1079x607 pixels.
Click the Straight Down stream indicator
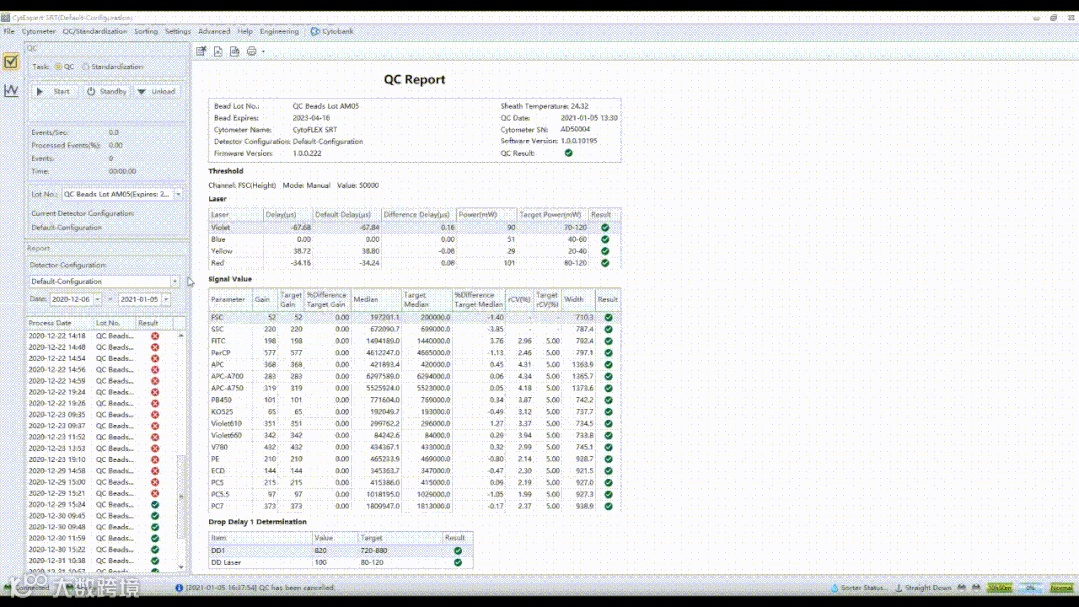pos(923,588)
